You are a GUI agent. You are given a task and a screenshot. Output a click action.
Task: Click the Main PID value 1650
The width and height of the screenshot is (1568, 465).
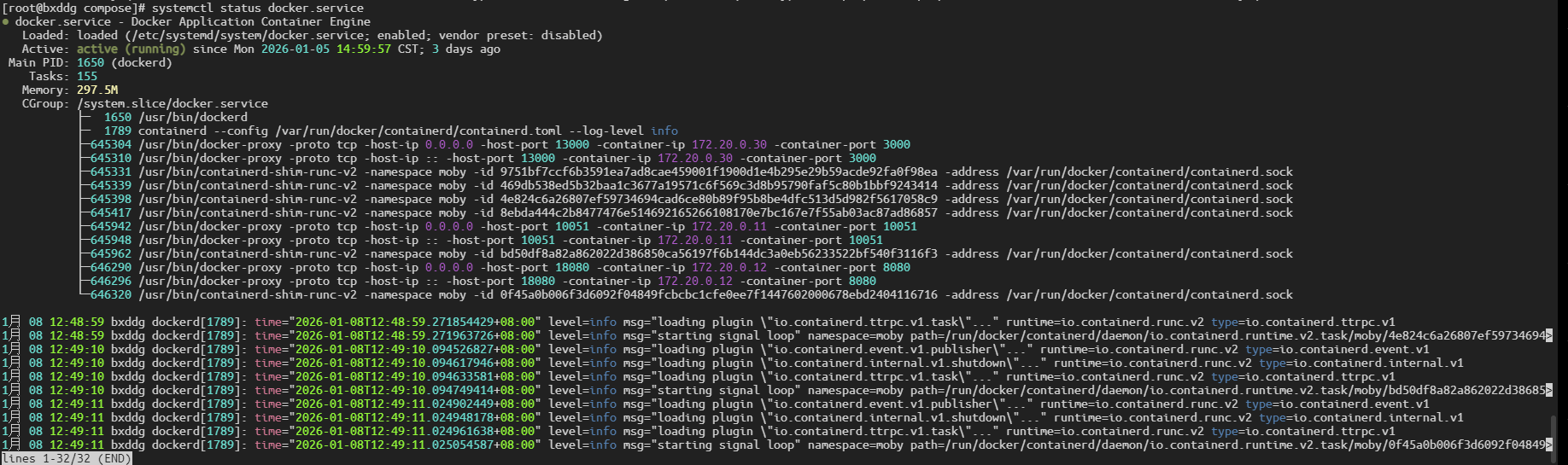point(91,63)
